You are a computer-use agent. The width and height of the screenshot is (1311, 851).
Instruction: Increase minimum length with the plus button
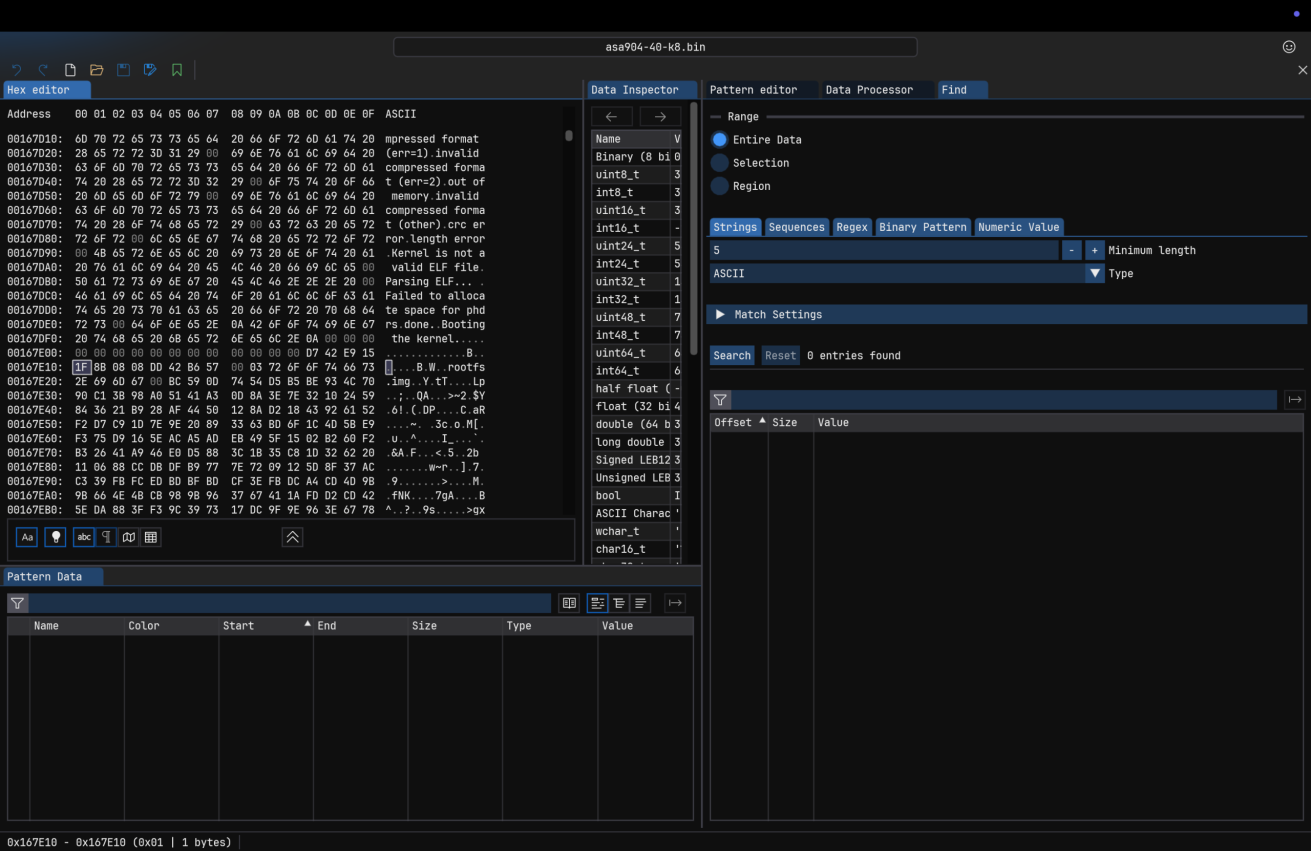(1094, 250)
